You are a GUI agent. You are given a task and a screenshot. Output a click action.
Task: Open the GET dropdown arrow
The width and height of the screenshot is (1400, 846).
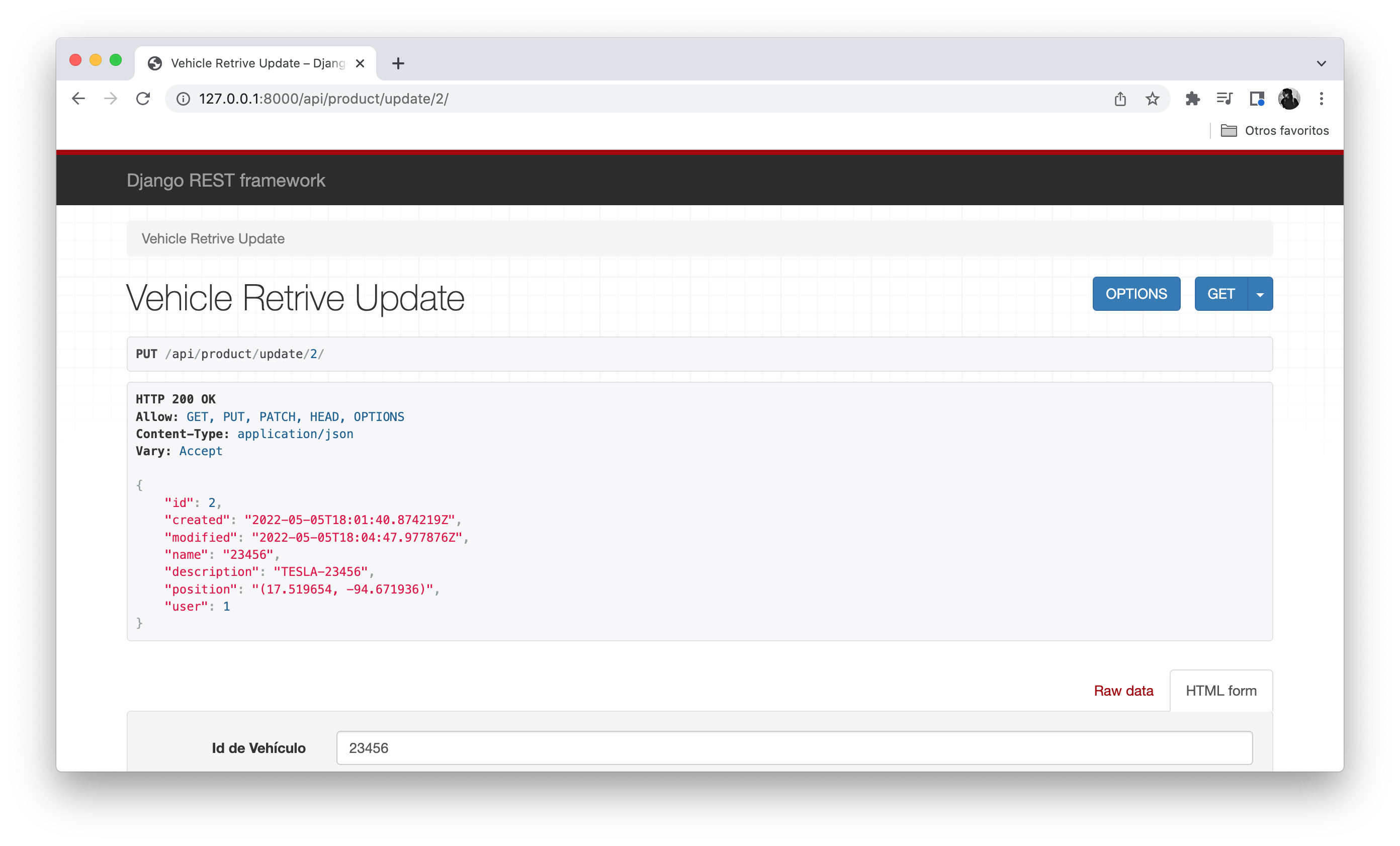[x=1260, y=294]
